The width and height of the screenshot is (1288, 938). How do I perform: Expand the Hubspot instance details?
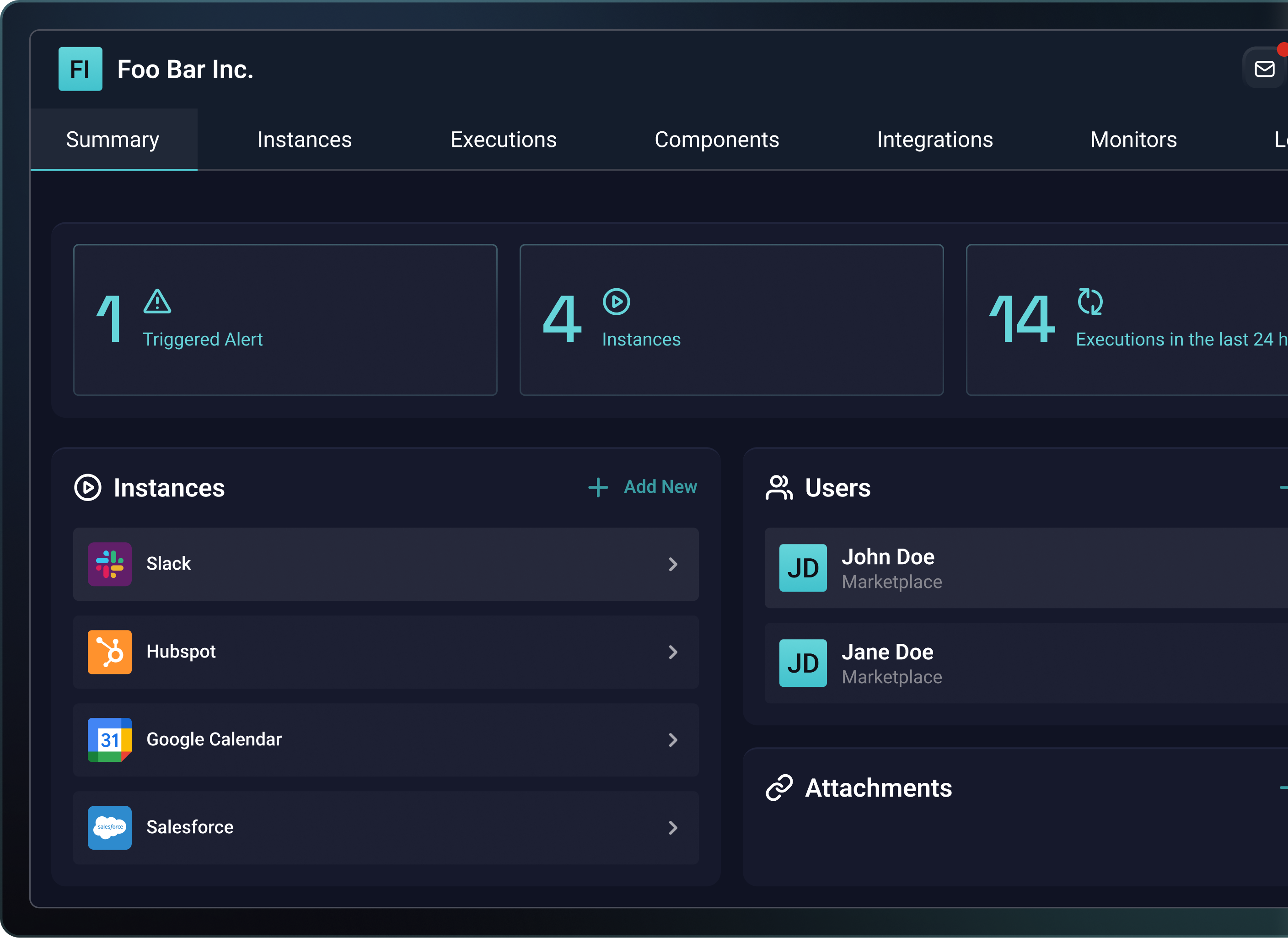click(674, 652)
